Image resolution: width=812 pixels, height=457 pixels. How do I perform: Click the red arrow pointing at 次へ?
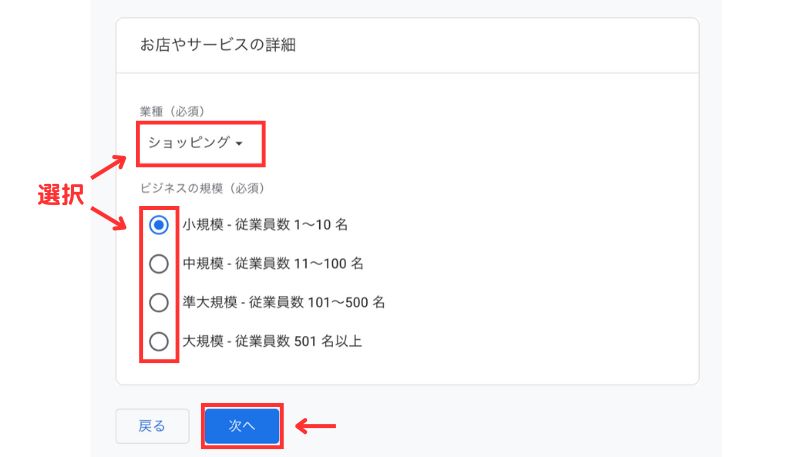pos(317,426)
